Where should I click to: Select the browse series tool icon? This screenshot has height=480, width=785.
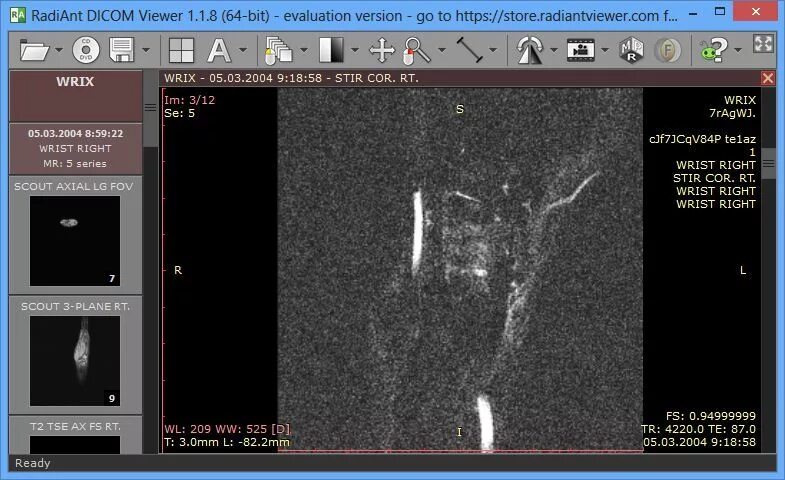click(279, 51)
